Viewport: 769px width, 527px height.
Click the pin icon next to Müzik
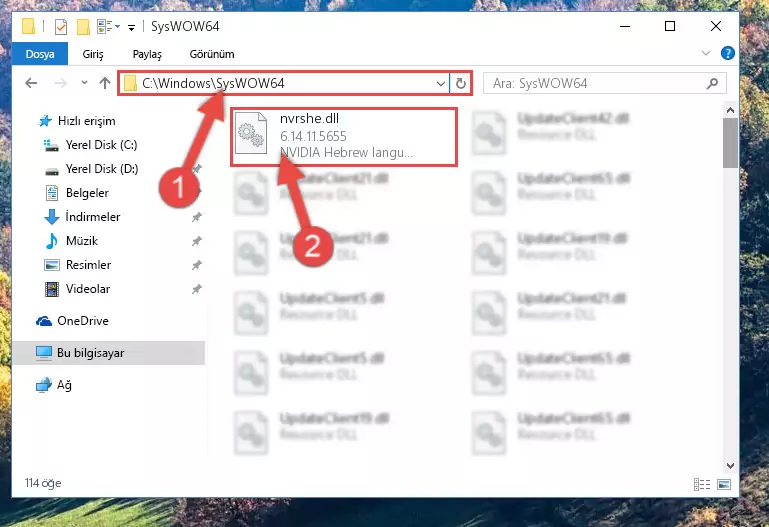tap(197, 241)
